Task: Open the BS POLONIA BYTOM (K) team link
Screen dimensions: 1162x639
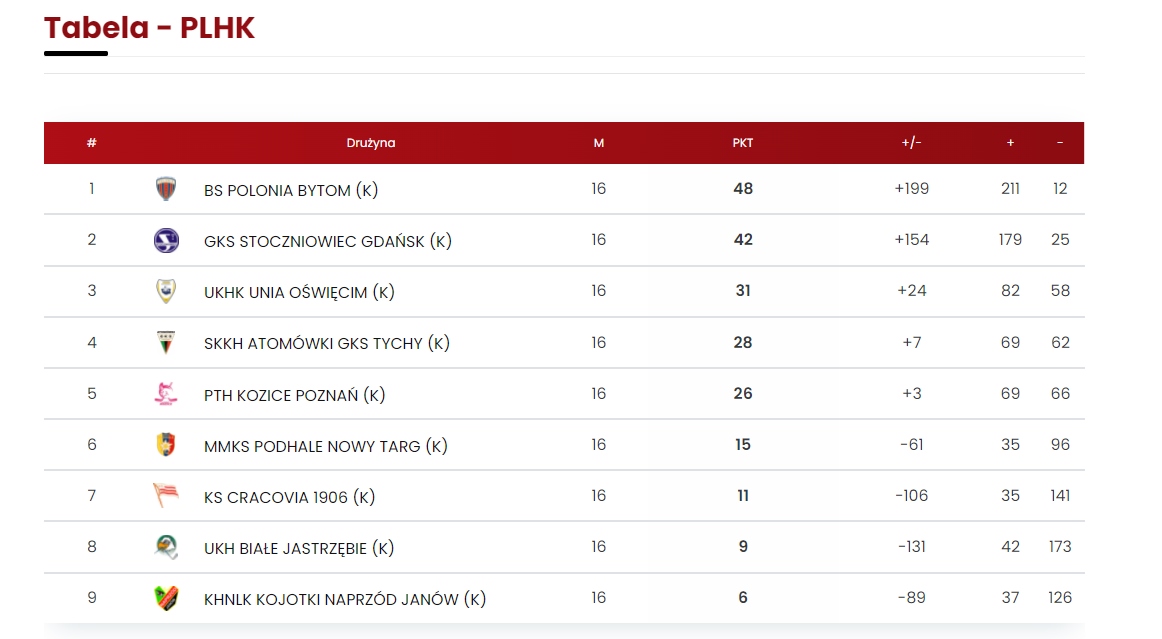Action: (291, 190)
